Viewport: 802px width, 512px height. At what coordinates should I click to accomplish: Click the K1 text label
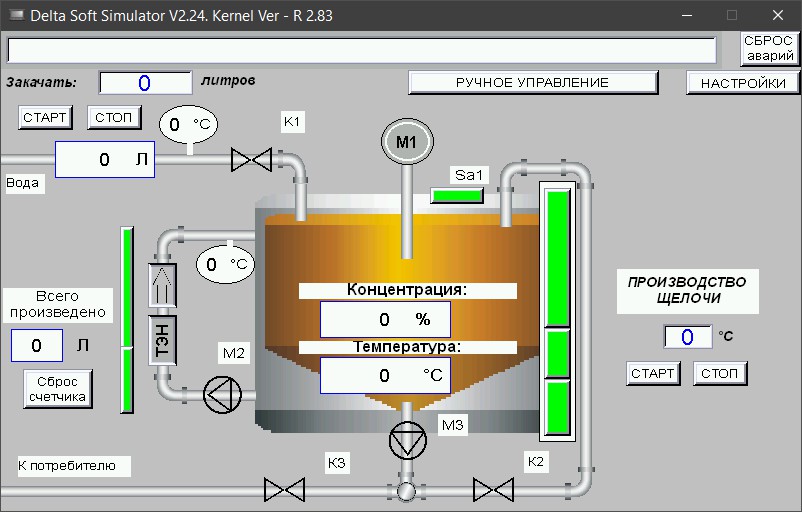click(x=292, y=122)
